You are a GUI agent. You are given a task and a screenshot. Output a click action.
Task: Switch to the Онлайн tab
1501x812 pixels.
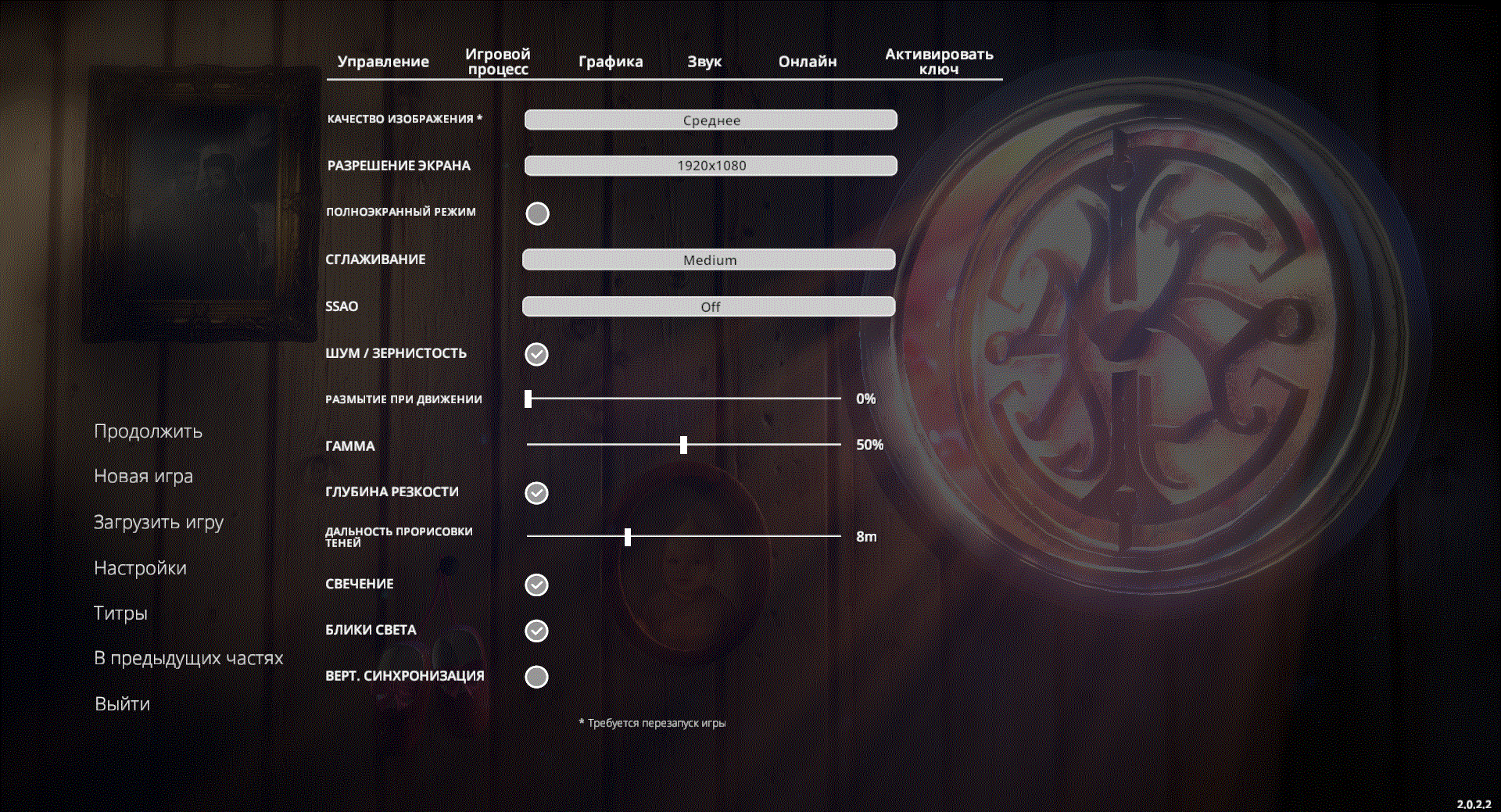808,62
